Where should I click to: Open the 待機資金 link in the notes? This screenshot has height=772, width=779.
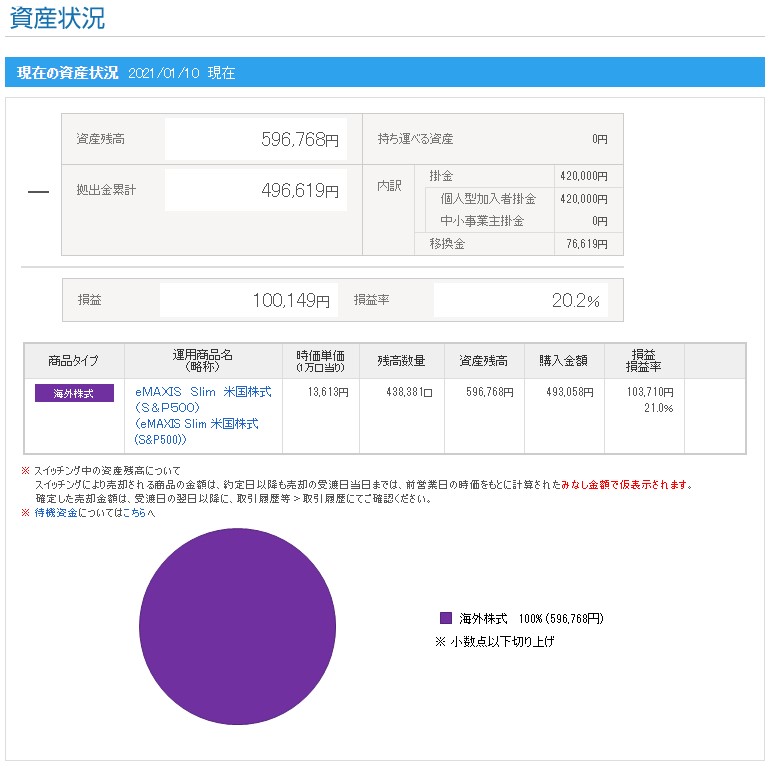click(56, 513)
